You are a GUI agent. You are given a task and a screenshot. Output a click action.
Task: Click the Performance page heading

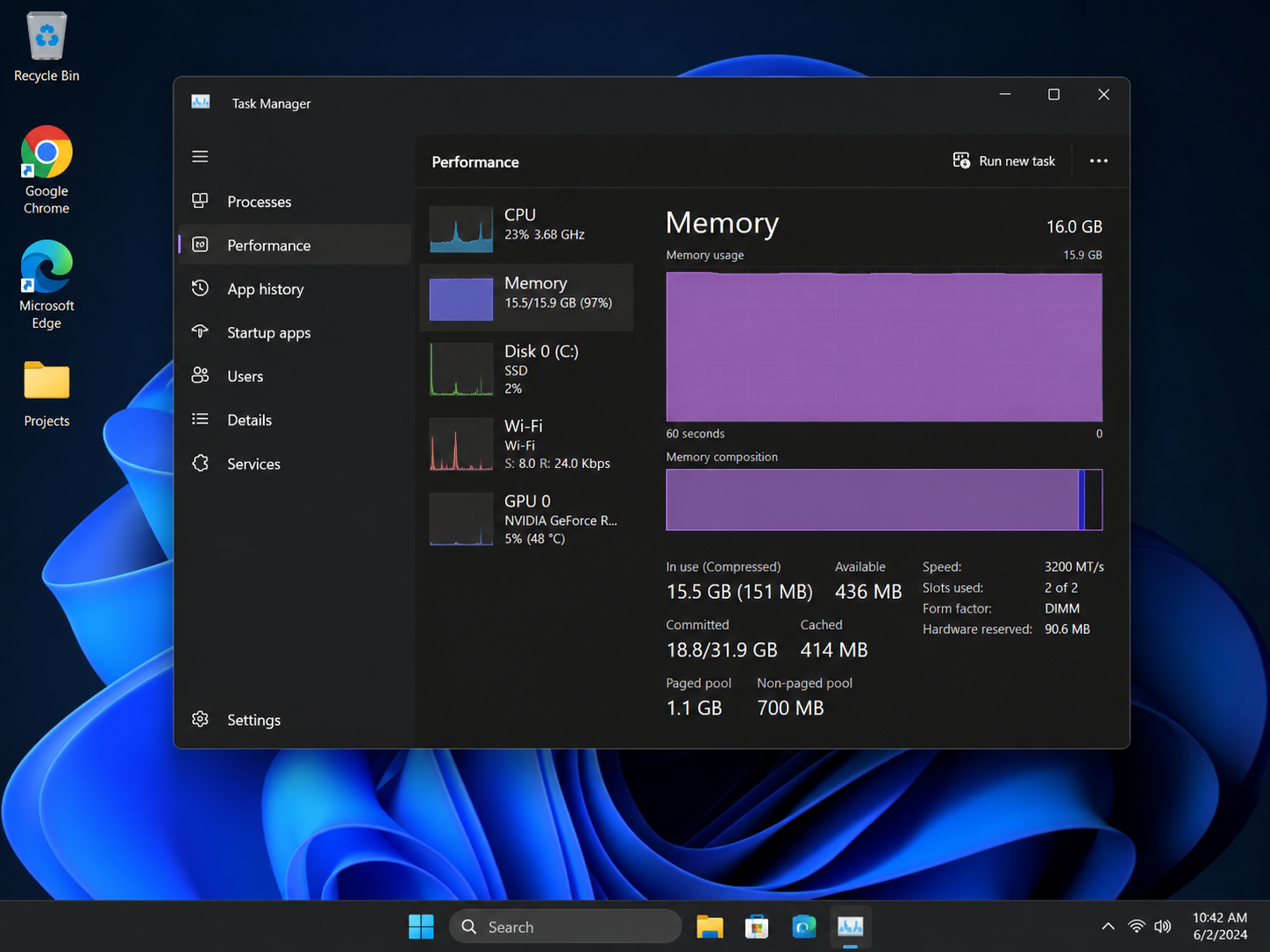475,162
